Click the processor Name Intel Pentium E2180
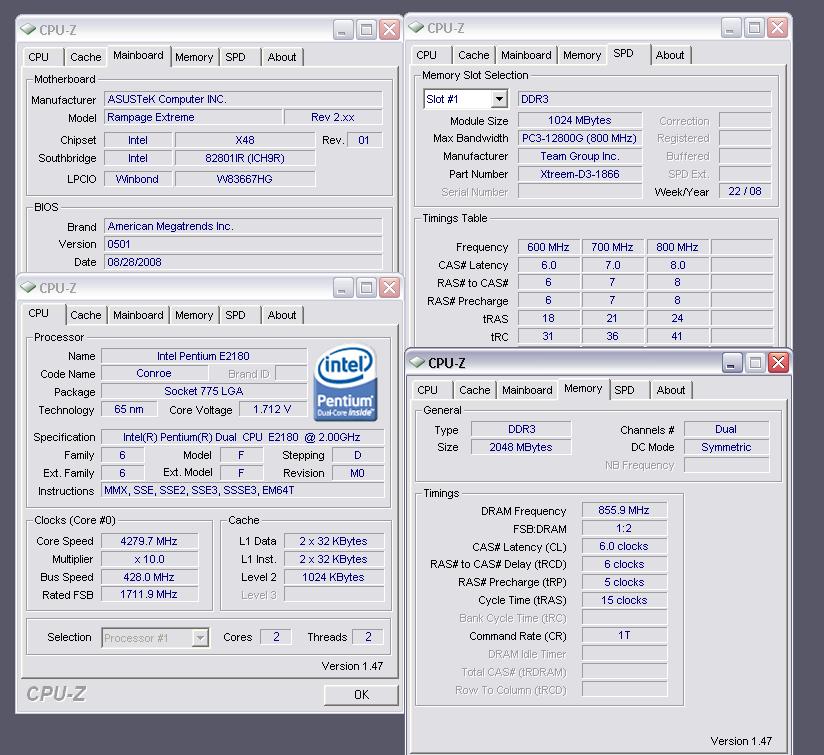This screenshot has width=824, height=755. coord(203,356)
